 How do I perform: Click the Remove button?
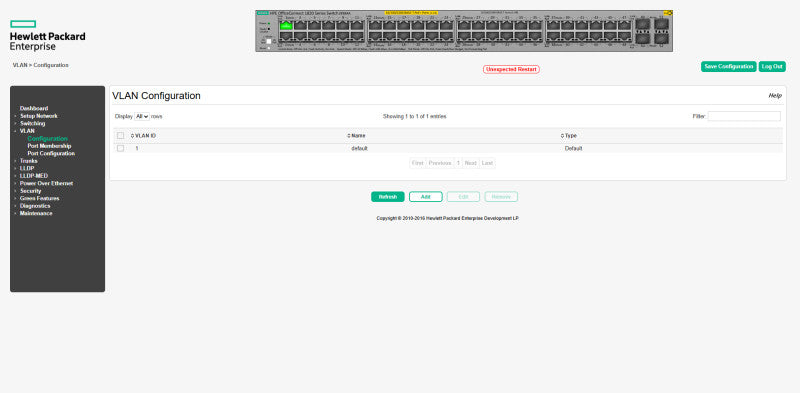point(501,197)
